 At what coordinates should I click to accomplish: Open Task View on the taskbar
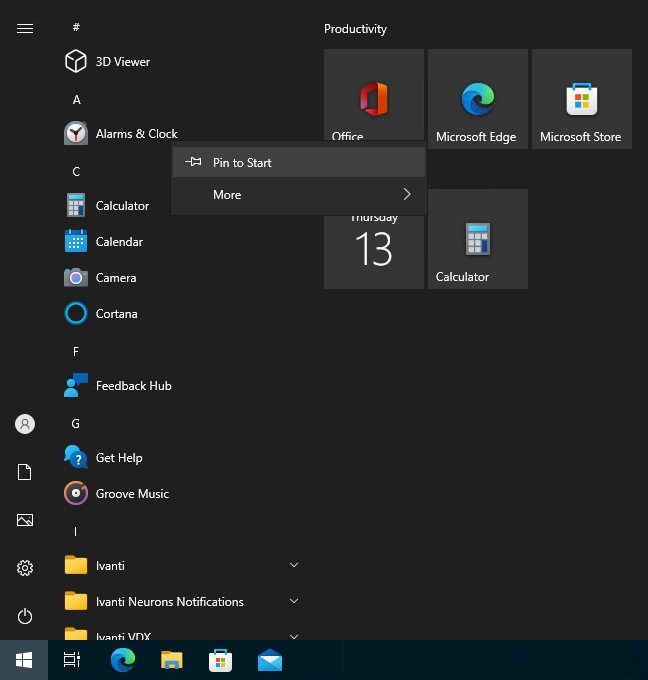click(72, 660)
